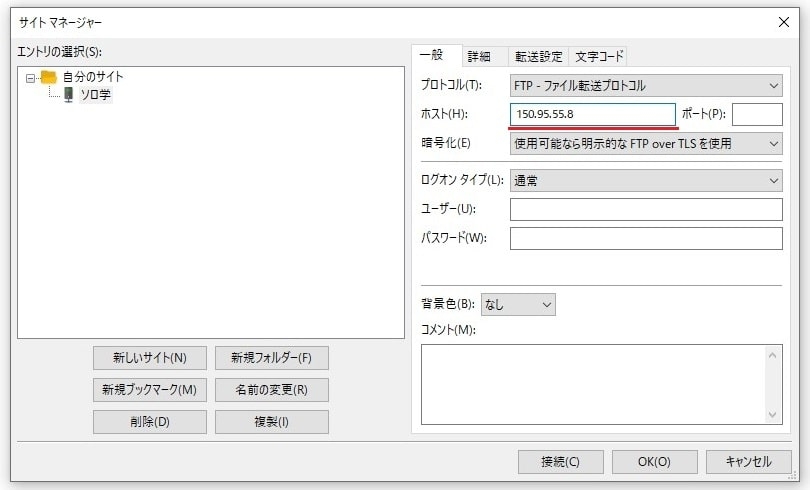Close the サイトマネージャー dialog window

click(783, 21)
